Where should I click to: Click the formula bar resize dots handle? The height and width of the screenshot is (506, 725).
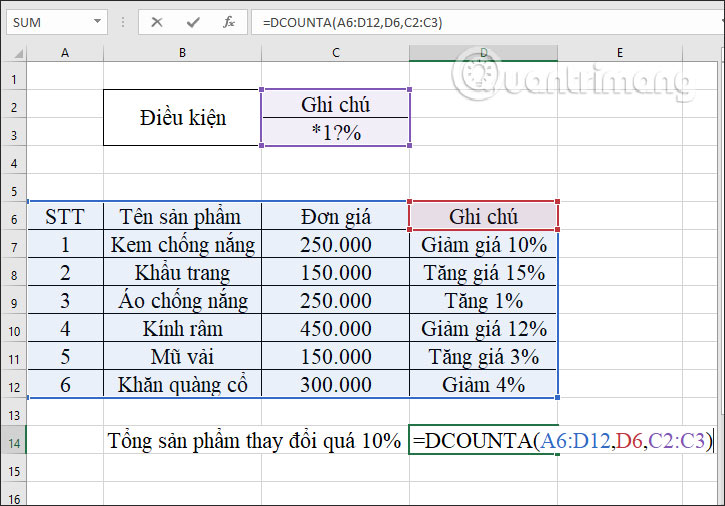(x=123, y=22)
